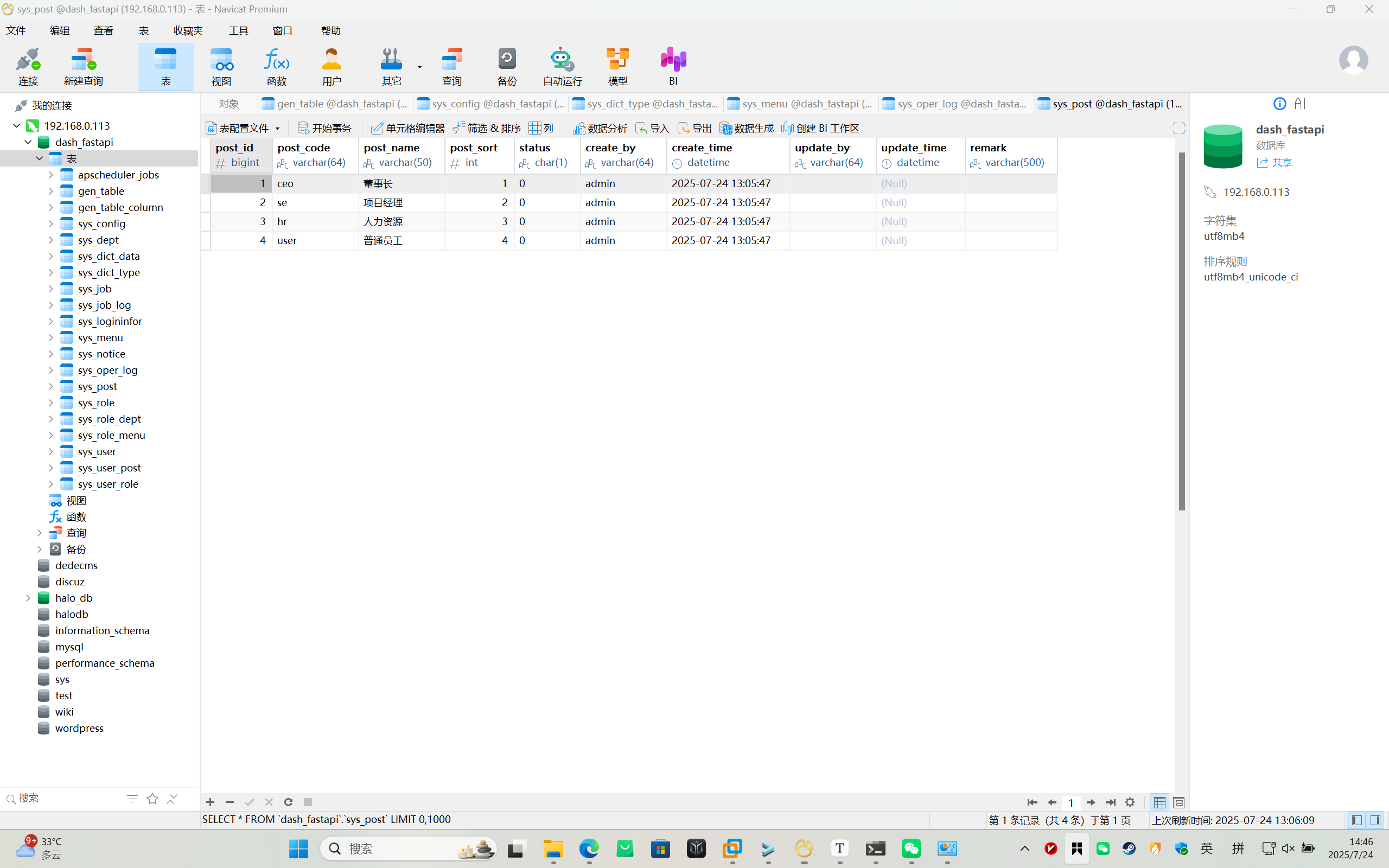Open the File menu

tap(16, 30)
